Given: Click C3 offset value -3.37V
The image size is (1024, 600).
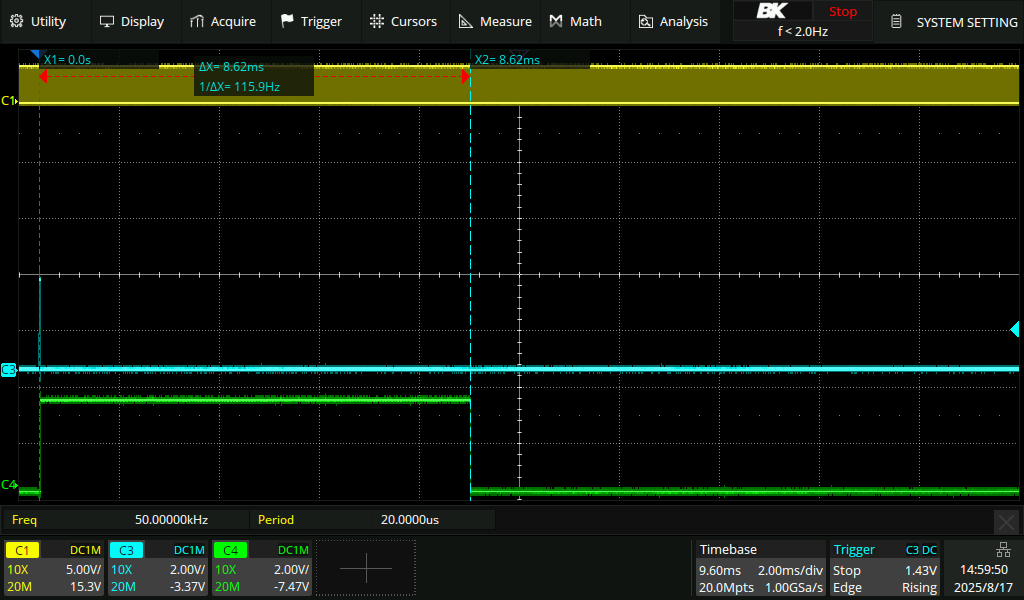Looking at the screenshot, I should (x=187, y=586).
